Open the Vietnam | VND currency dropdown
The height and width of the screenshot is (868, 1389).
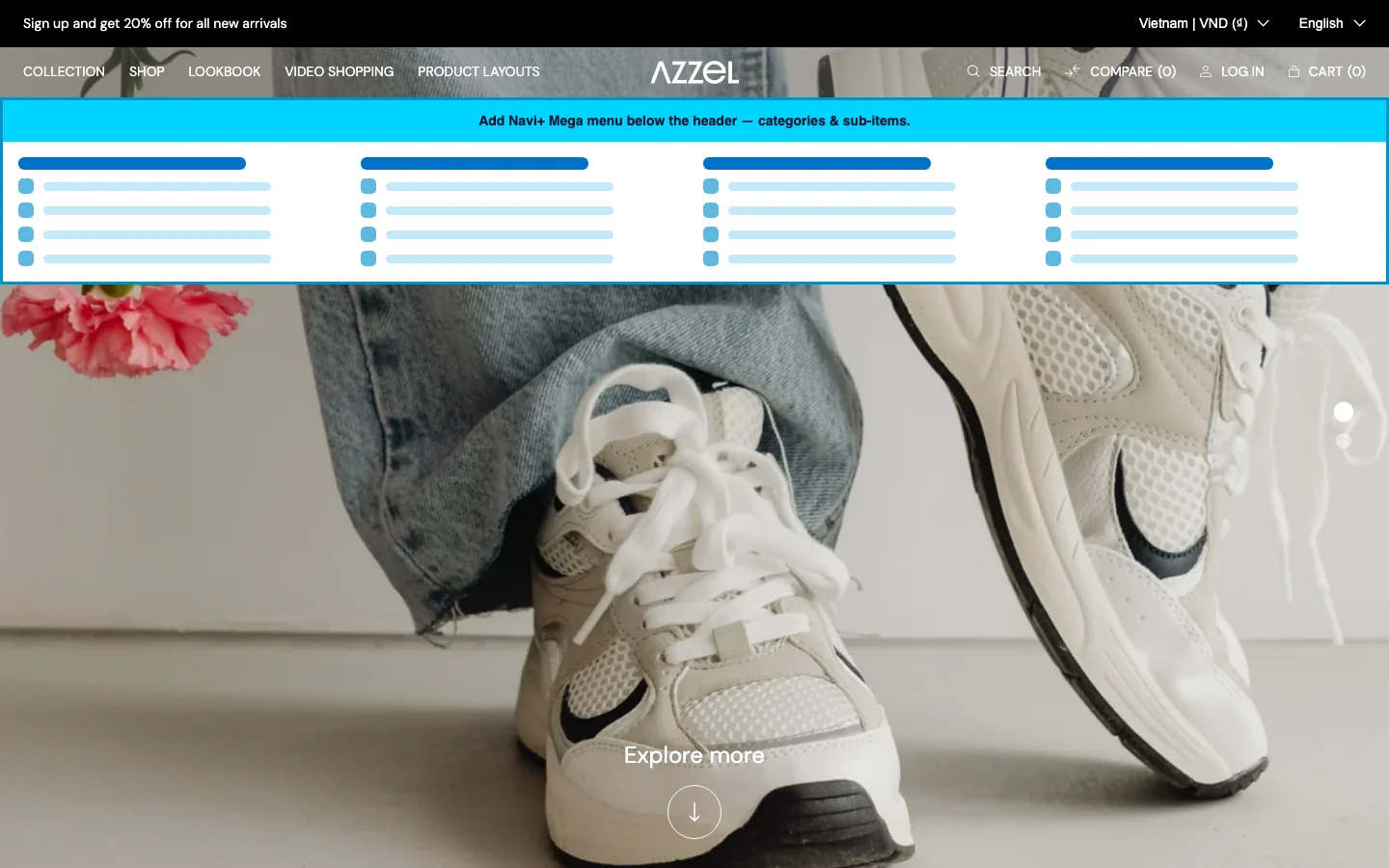[x=1204, y=23]
